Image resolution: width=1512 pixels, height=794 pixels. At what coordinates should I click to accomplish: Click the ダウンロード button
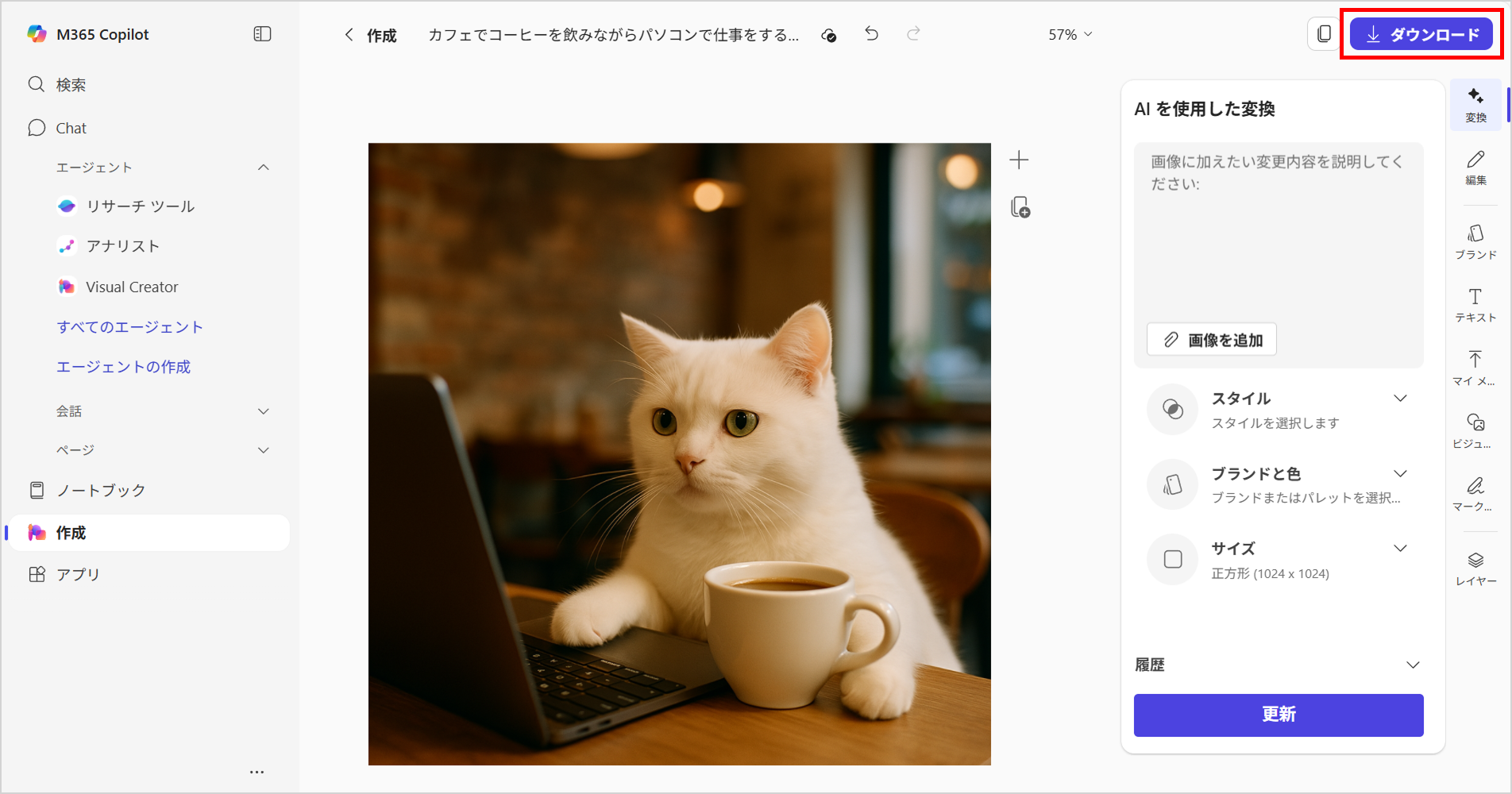coord(1421,34)
